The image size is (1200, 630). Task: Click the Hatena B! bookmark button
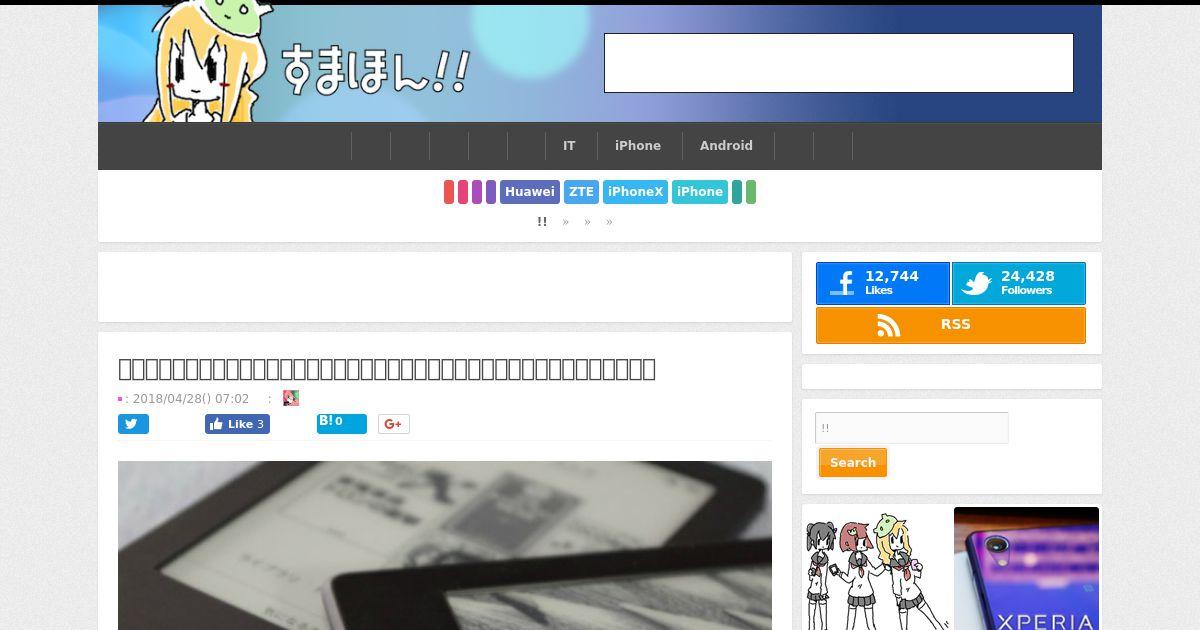(342, 424)
